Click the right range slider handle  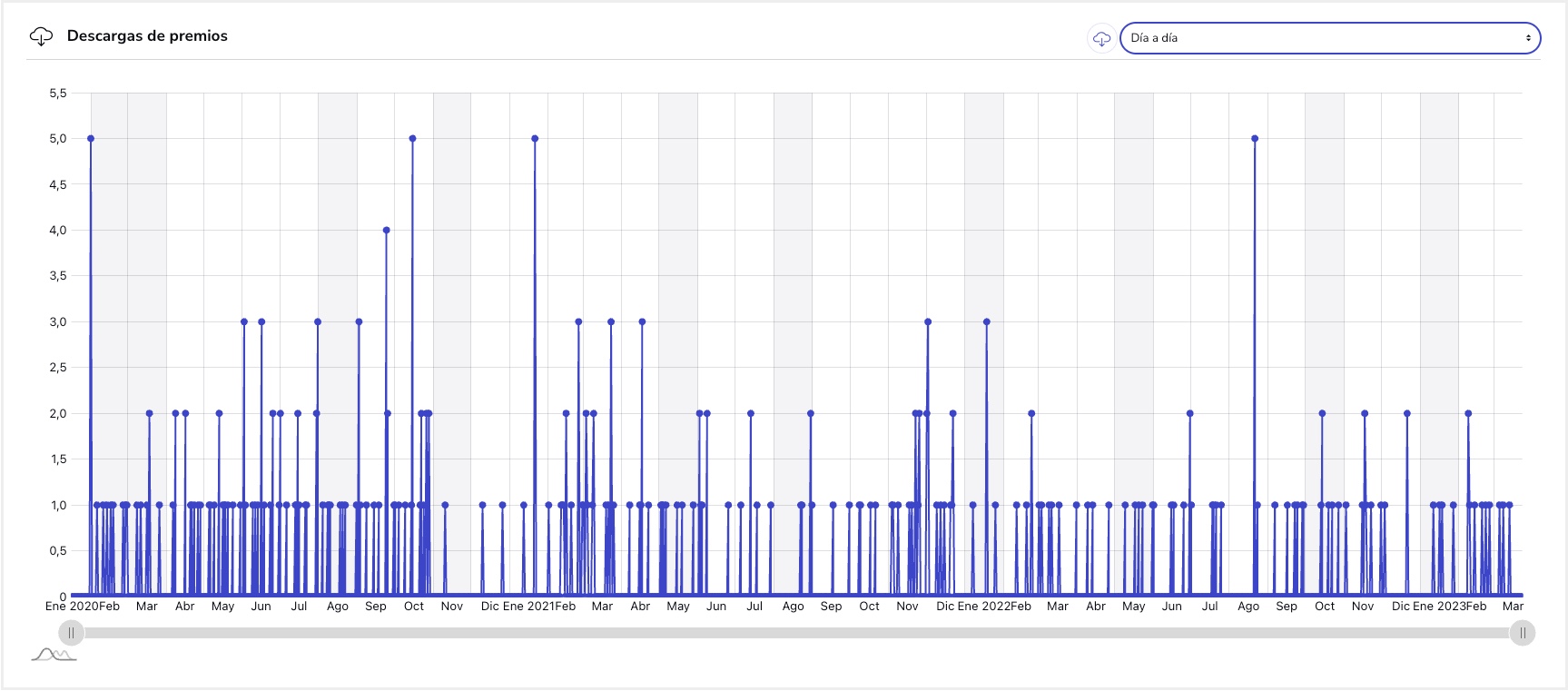point(1523,633)
